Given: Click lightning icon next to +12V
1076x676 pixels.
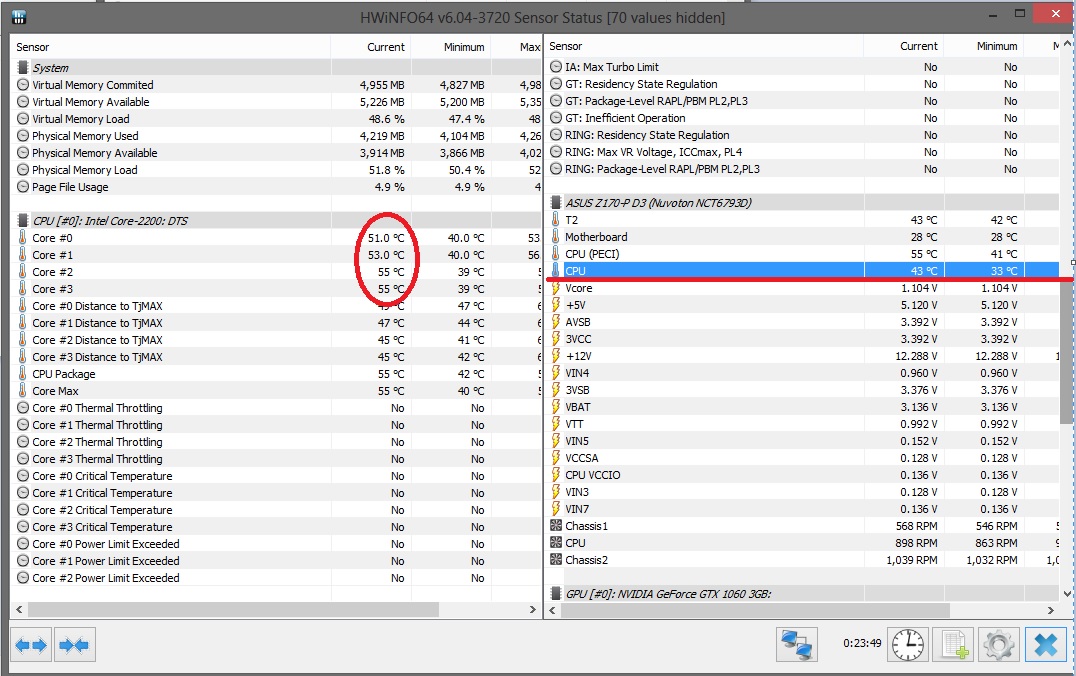Looking at the screenshot, I should [x=556, y=356].
